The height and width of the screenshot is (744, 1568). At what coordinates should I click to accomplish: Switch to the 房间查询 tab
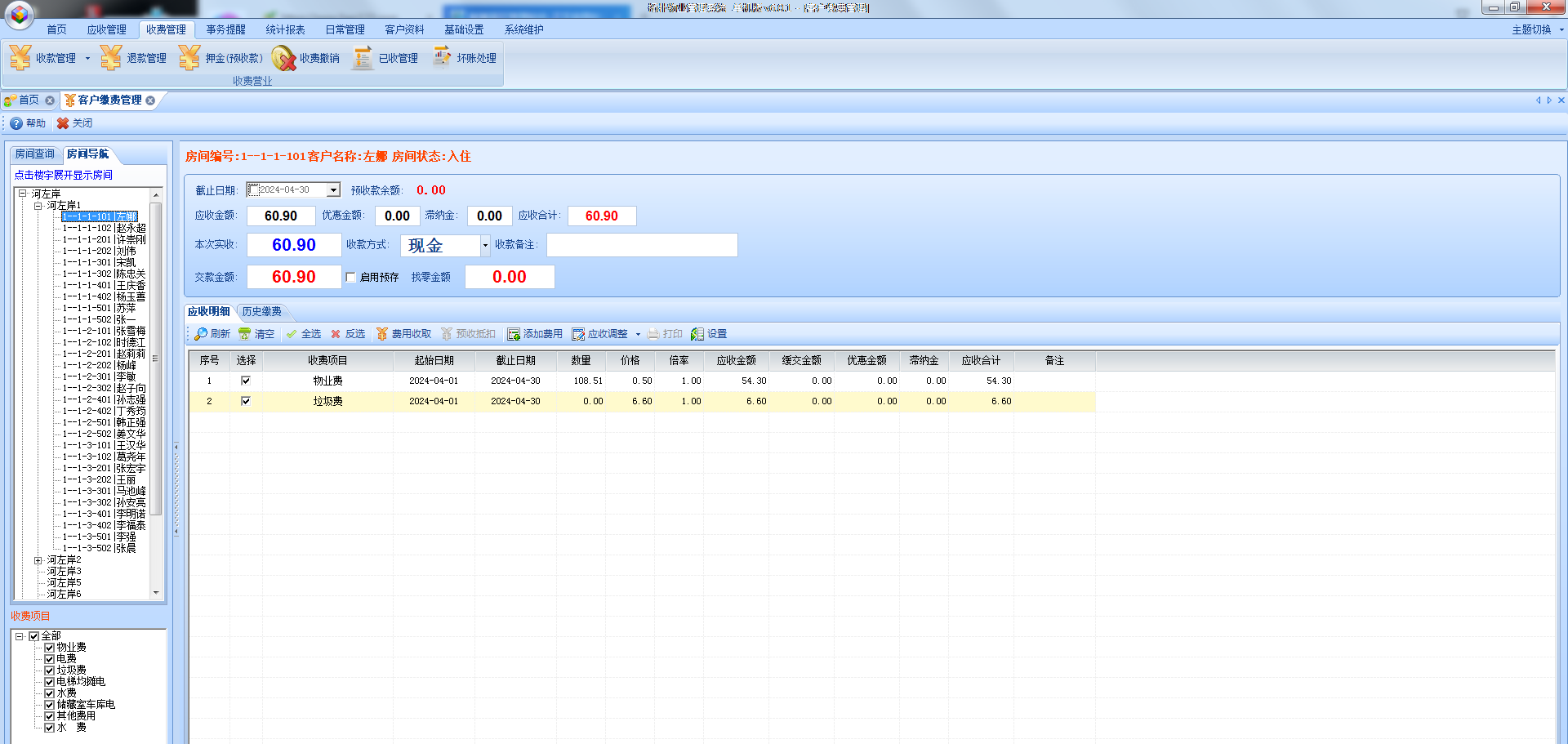tap(35, 154)
